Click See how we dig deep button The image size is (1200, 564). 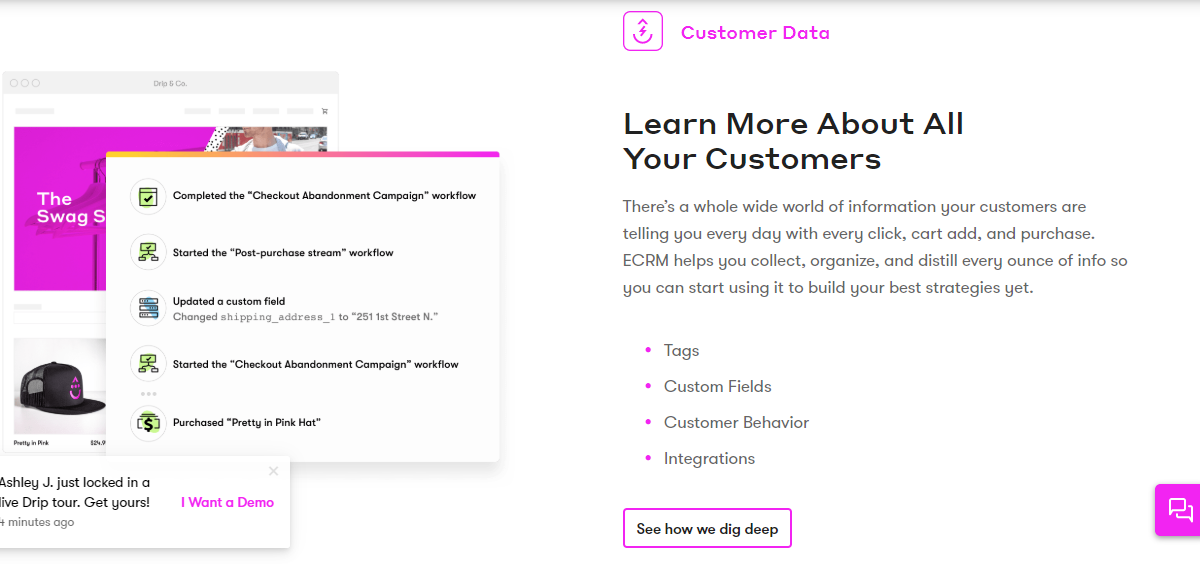coord(707,528)
